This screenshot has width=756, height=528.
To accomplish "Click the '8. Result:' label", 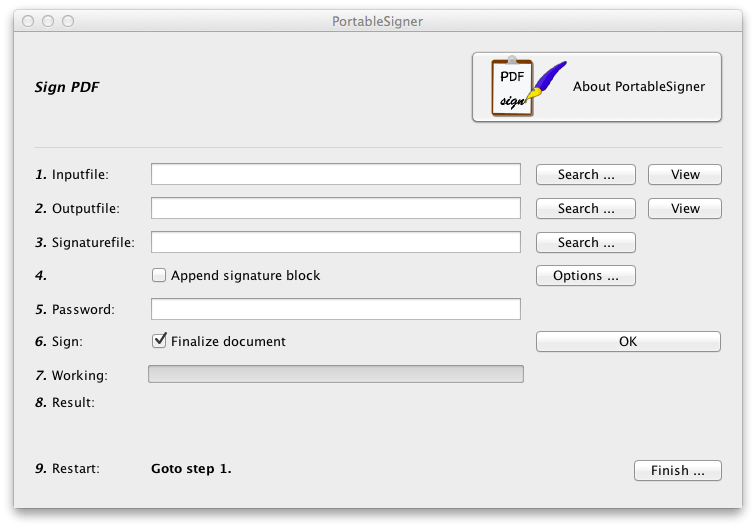I will (65, 403).
